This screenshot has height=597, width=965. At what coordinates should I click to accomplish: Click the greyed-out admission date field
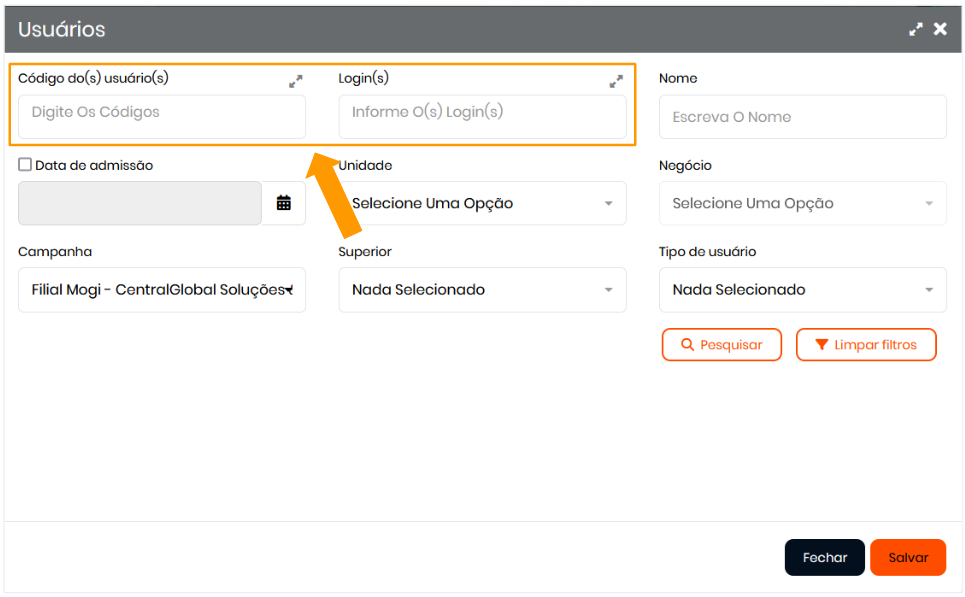(140, 203)
